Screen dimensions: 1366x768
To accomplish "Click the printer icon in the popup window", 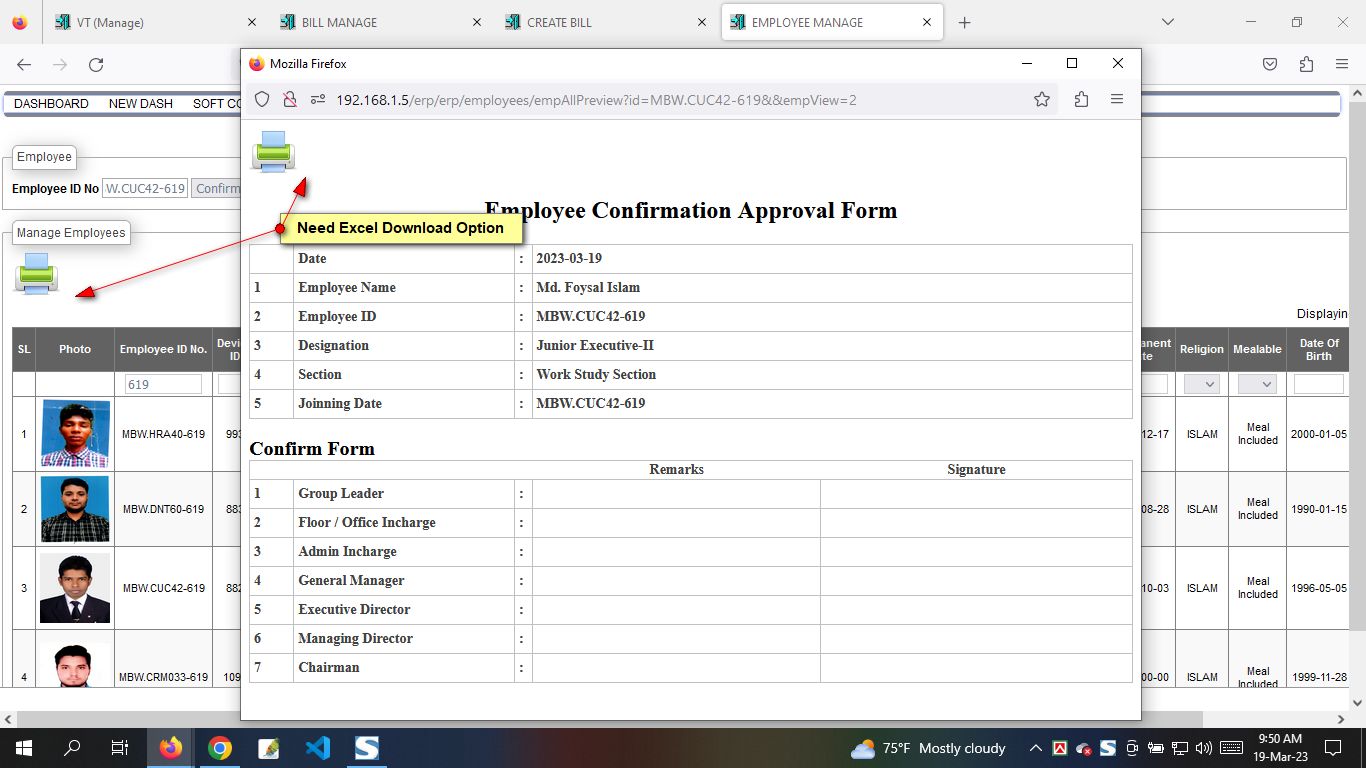I will [x=273, y=151].
